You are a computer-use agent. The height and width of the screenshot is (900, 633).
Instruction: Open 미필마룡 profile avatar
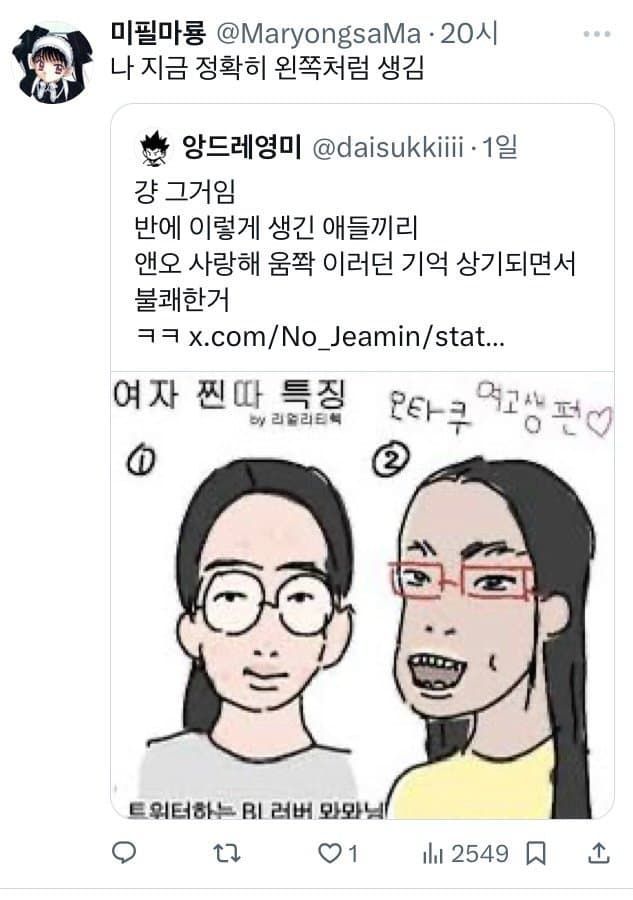pos(52,63)
